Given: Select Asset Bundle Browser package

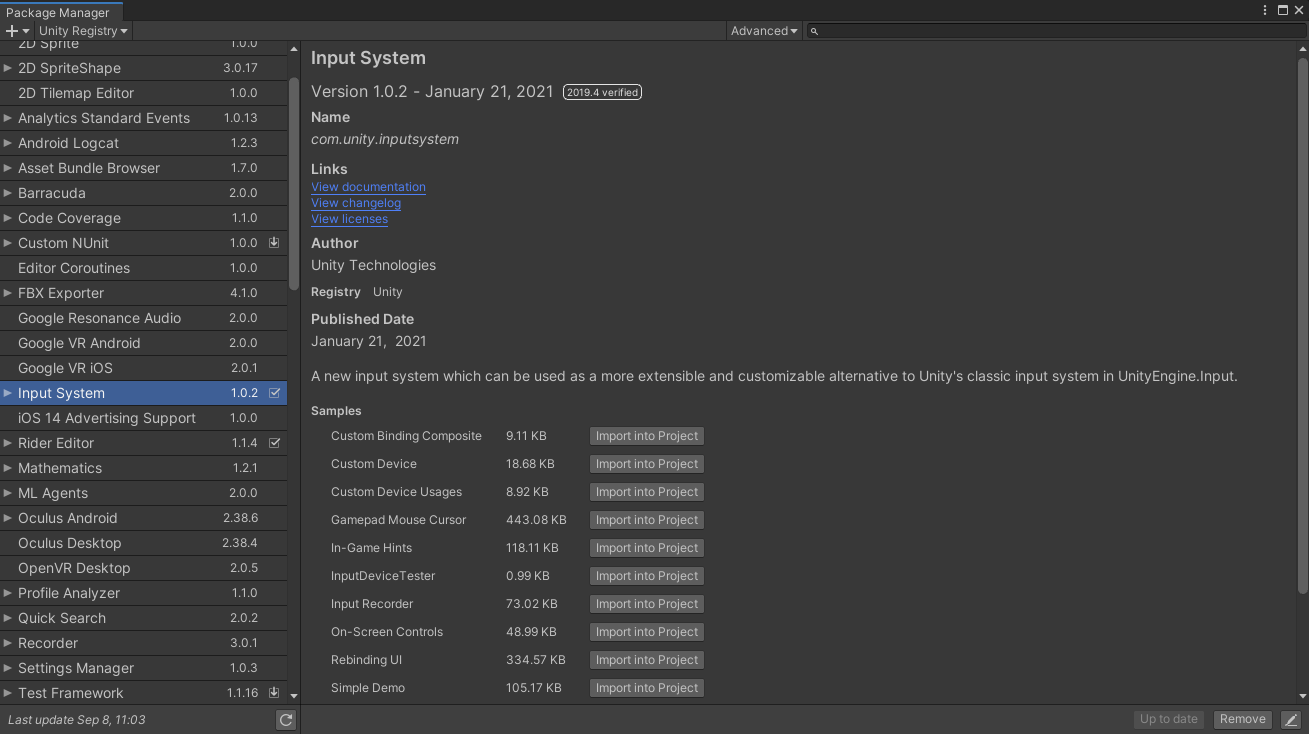Looking at the screenshot, I should tap(143, 168).
